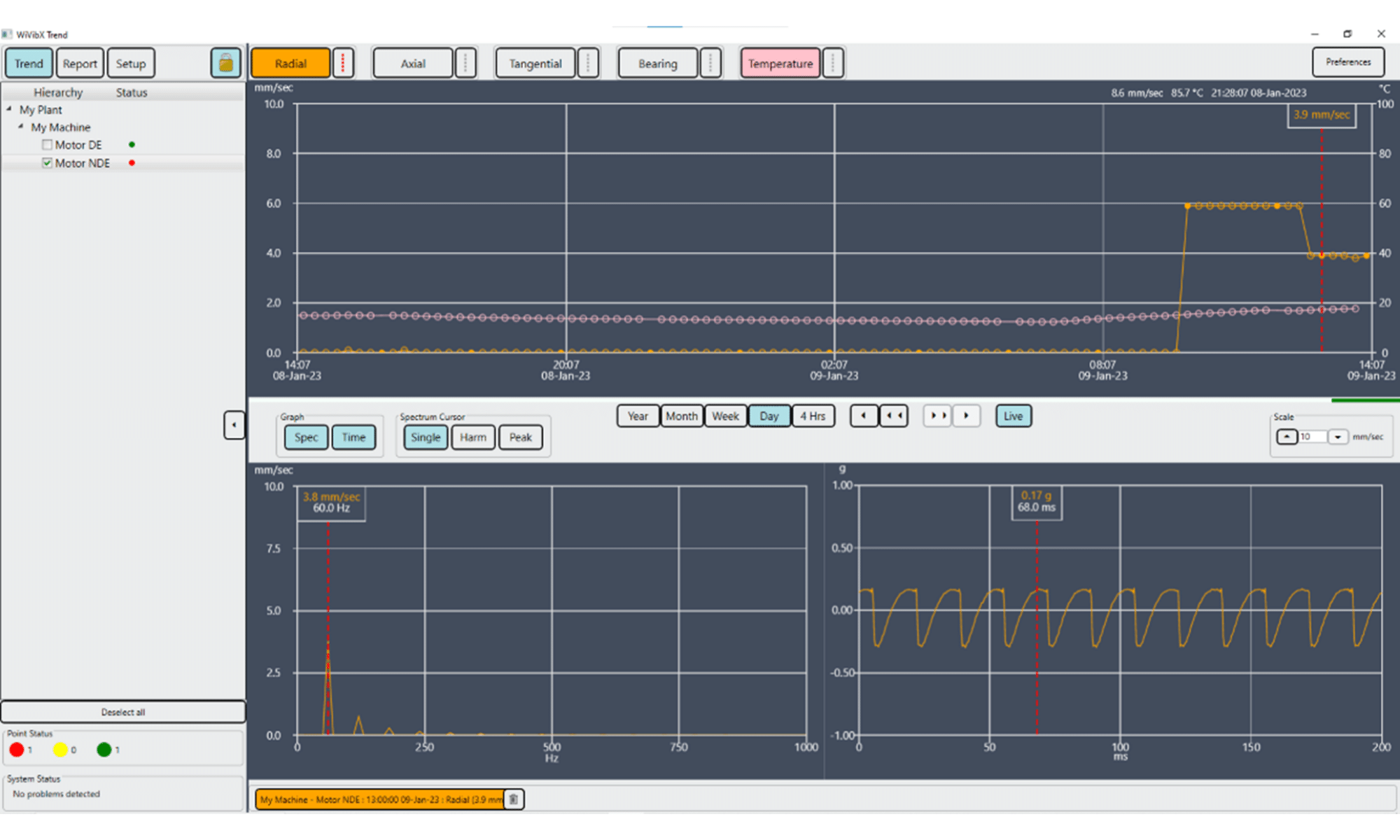This screenshot has height=840, width=1400.
Task: Collapse the hierarchy side panel arrow
Action: tap(234, 424)
